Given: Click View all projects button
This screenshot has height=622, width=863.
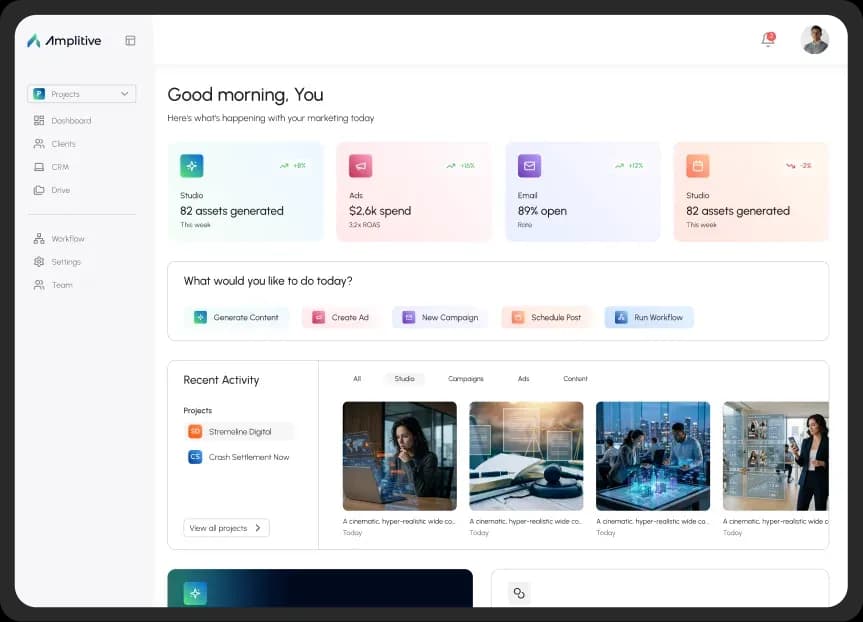Looking at the screenshot, I should (x=226, y=528).
